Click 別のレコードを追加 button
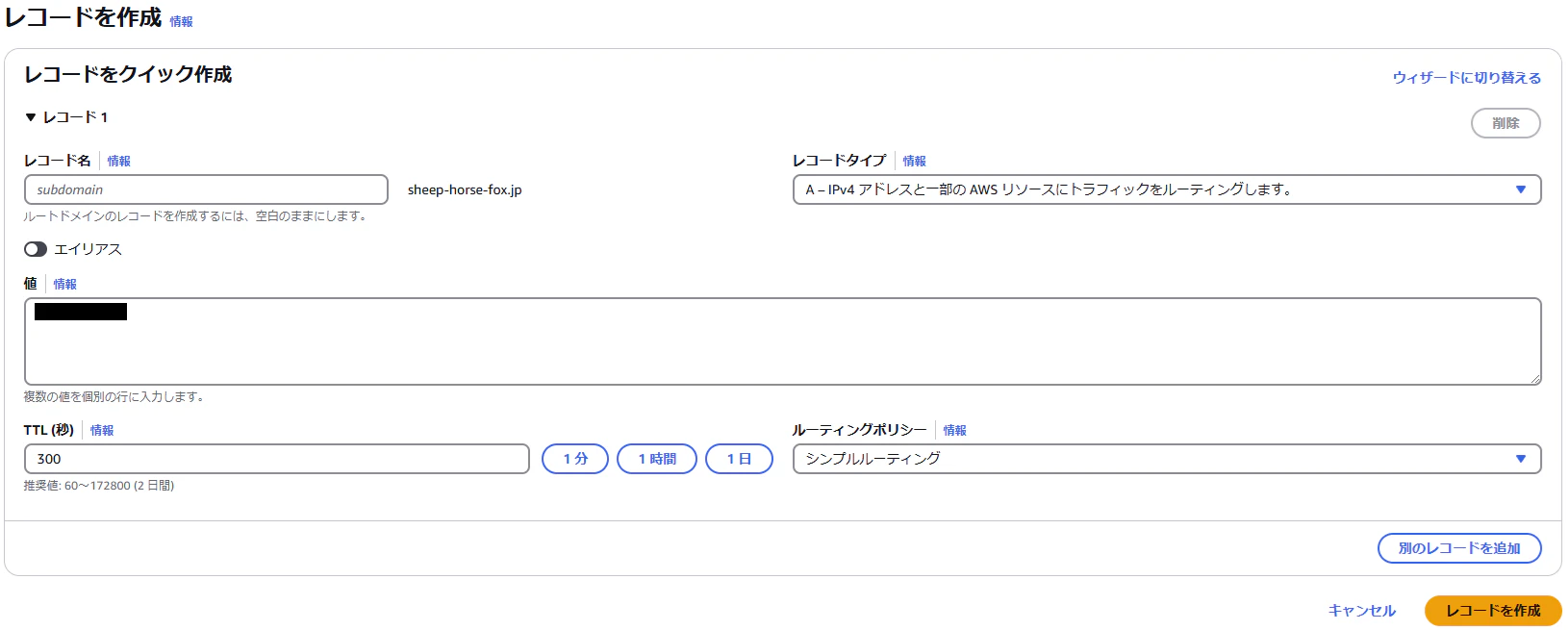 click(x=1459, y=548)
